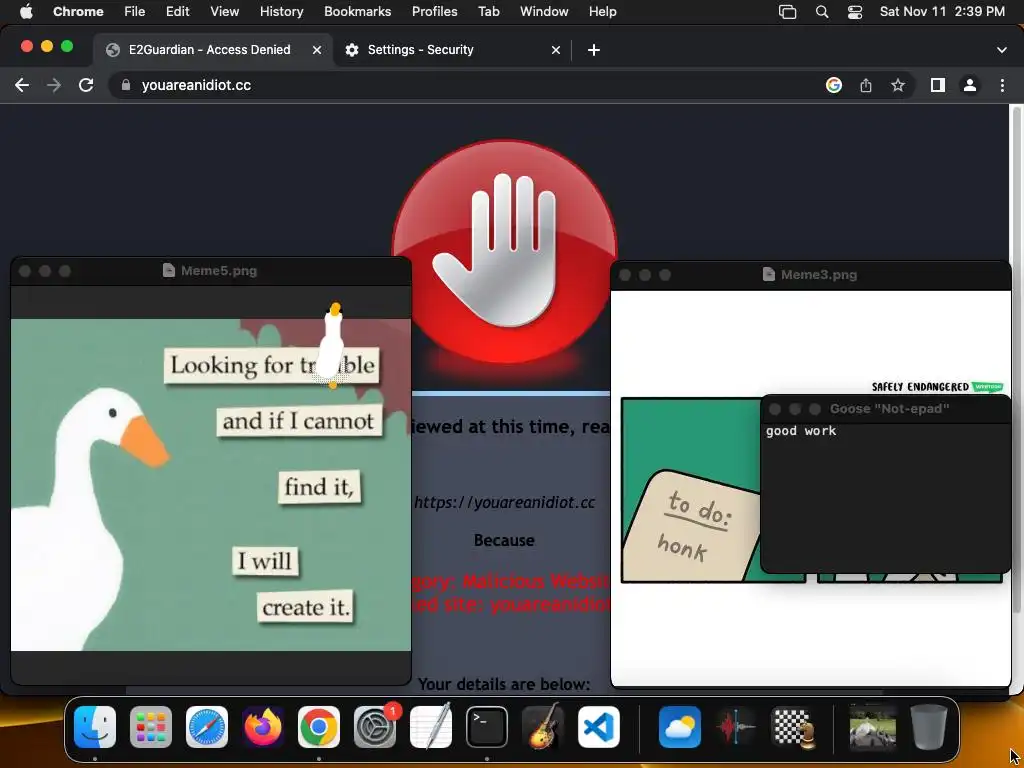Open Launchpad from the dock
1024x768 pixels.
151,727
